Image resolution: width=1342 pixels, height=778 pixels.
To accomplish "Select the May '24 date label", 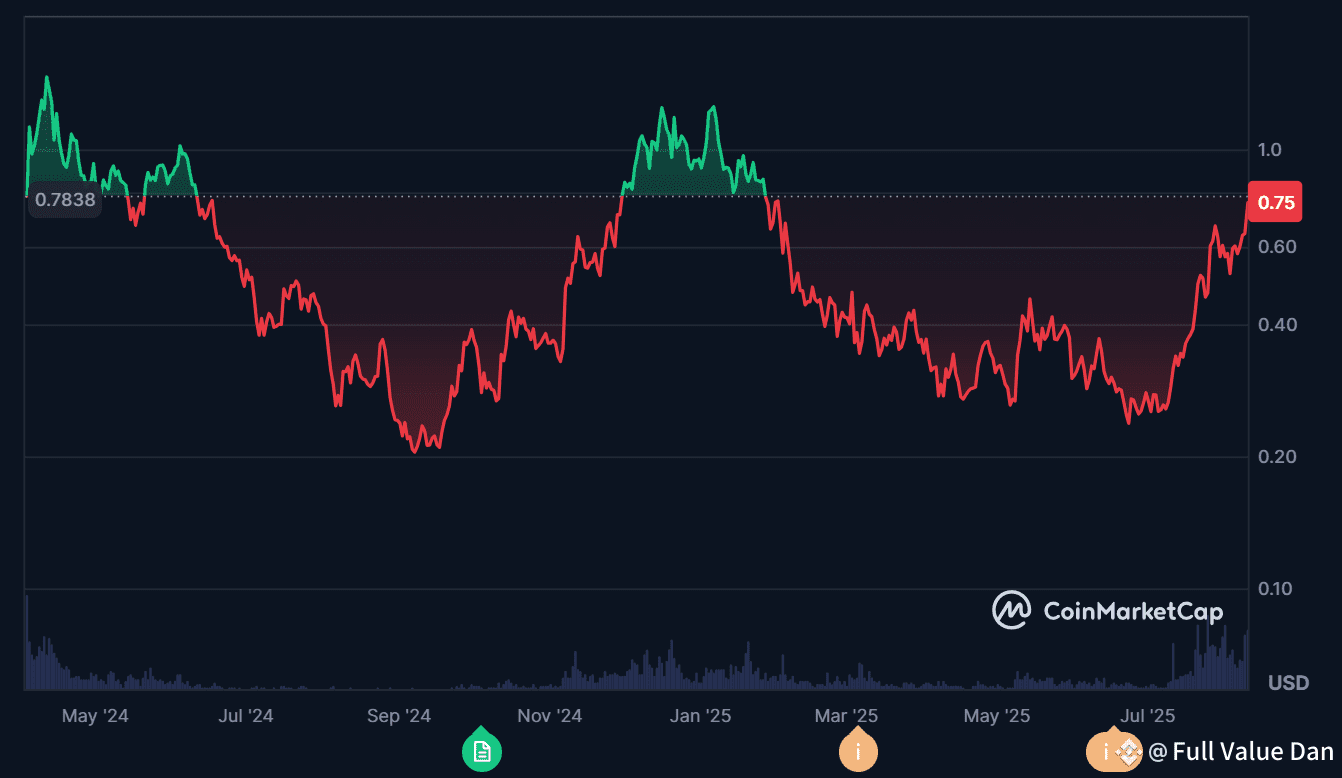I will click(x=95, y=716).
